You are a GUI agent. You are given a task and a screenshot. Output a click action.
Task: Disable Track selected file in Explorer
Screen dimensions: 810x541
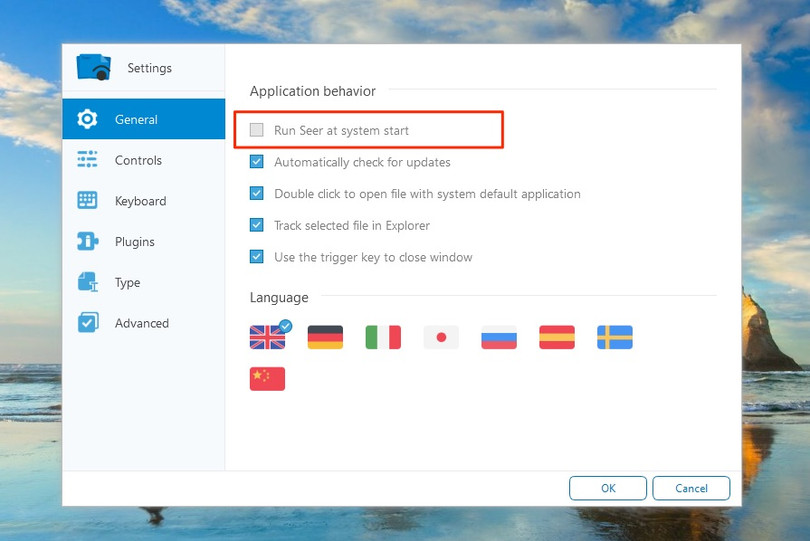pos(257,225)
